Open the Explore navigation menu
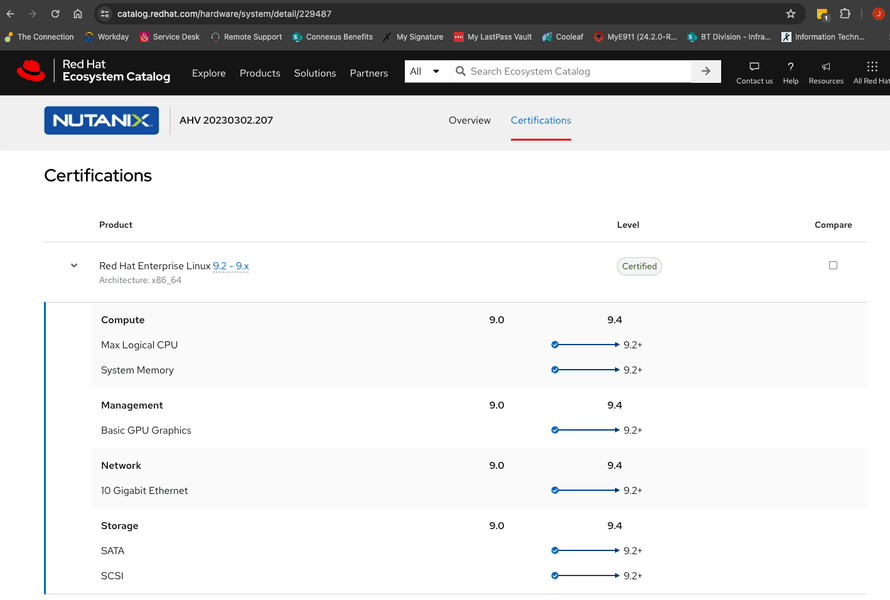The width and height of the screenshot is (890, 600). coord(209,73)
